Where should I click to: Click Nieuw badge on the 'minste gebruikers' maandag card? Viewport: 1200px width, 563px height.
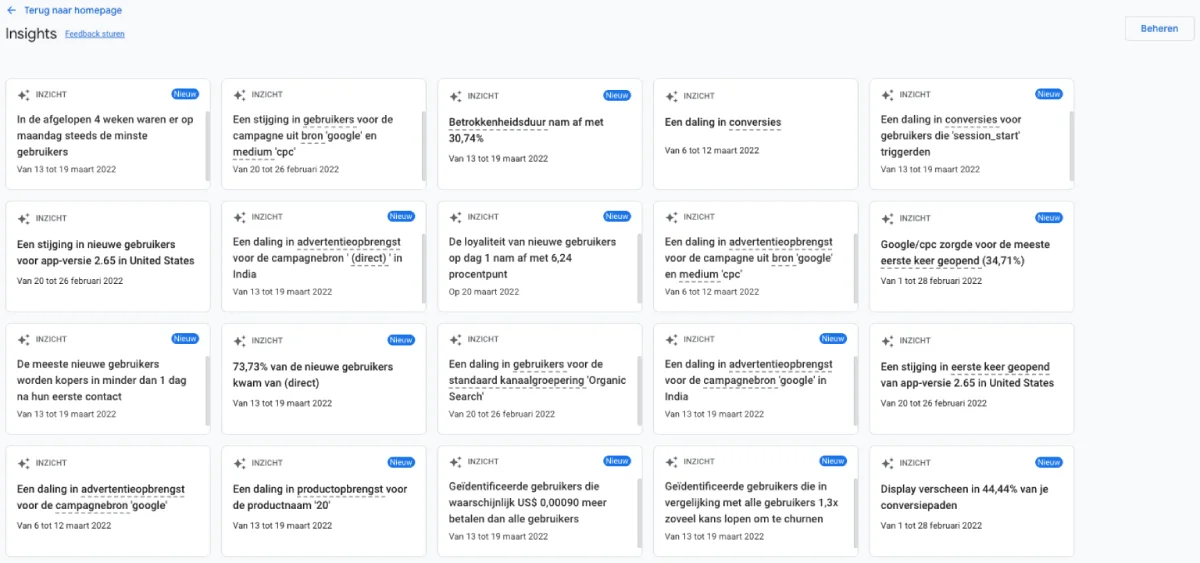(185, 94)
